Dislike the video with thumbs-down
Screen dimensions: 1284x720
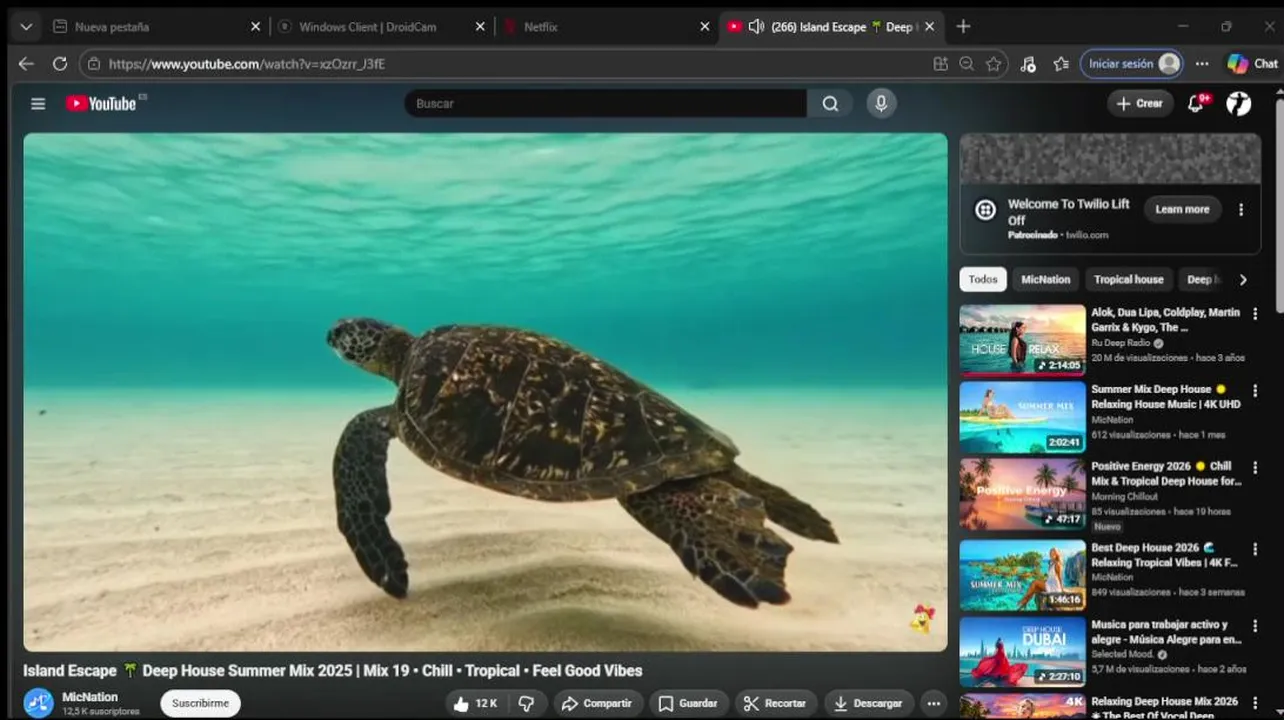[x=526, y=703]
